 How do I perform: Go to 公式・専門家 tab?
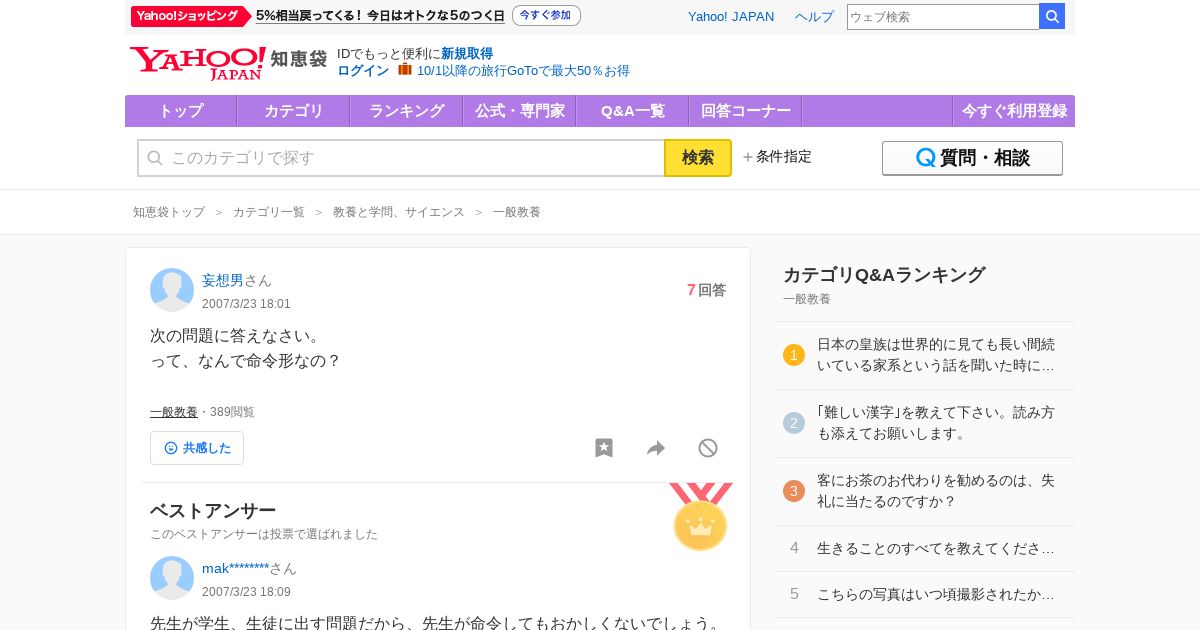(520, 111)
